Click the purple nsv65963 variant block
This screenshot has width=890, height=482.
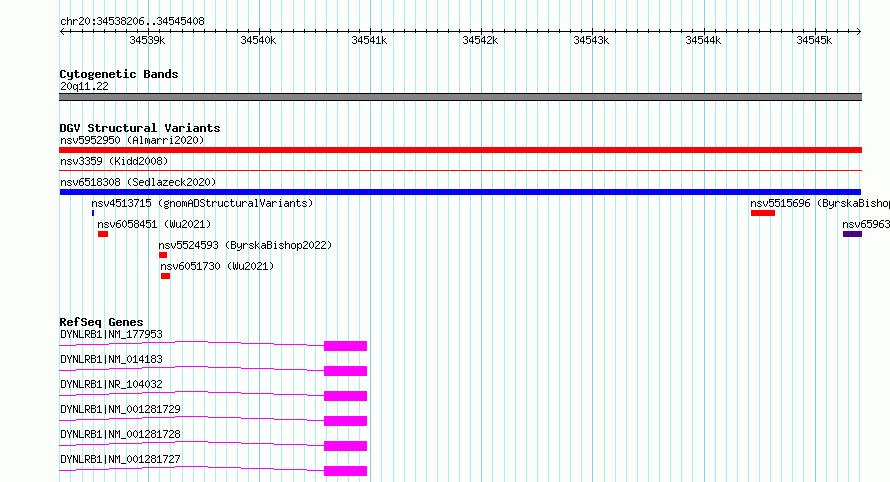pyautogui.click(x=853, y=234)
